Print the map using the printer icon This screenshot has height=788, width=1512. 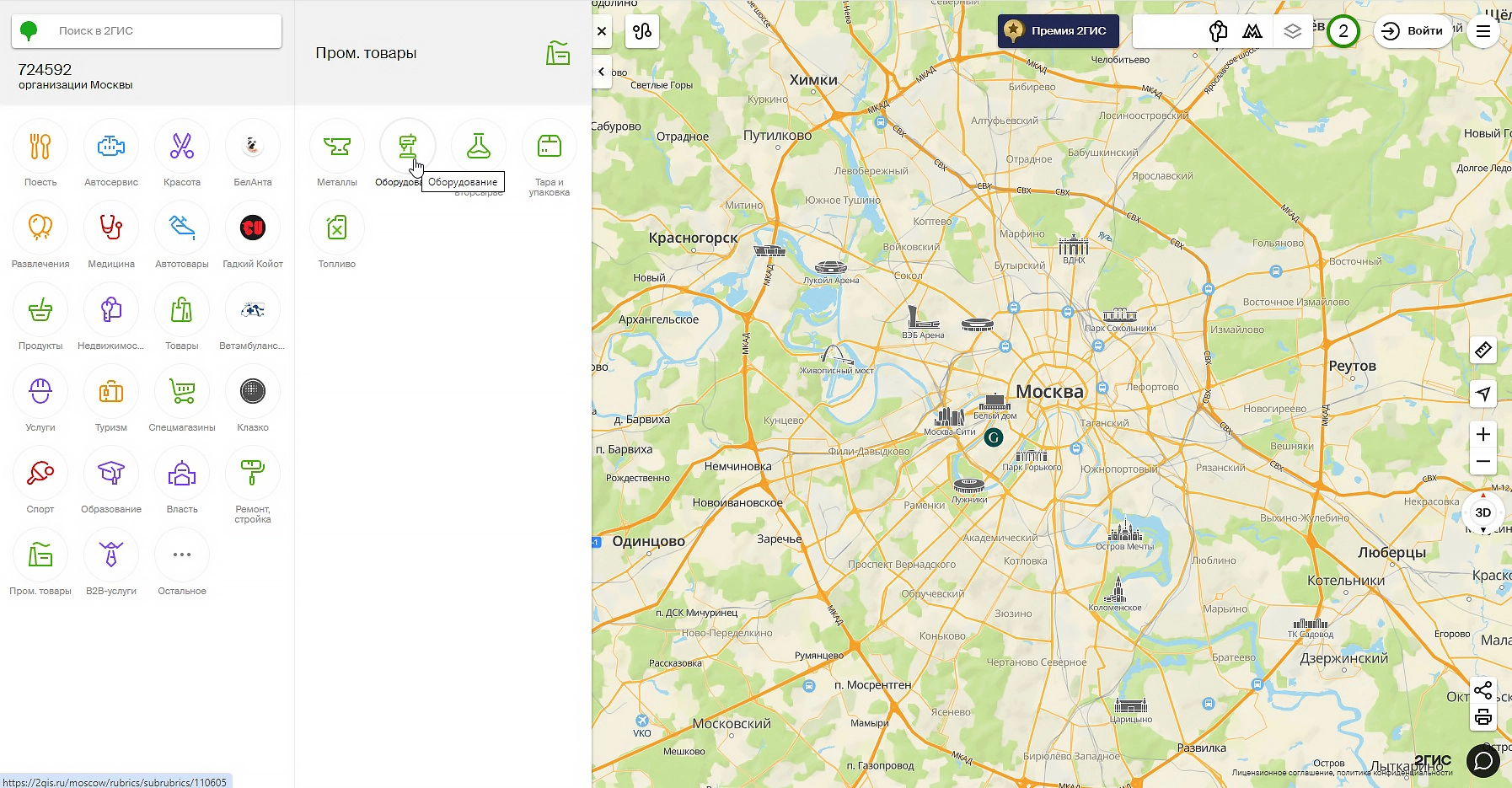click(x=1483, y=717)
